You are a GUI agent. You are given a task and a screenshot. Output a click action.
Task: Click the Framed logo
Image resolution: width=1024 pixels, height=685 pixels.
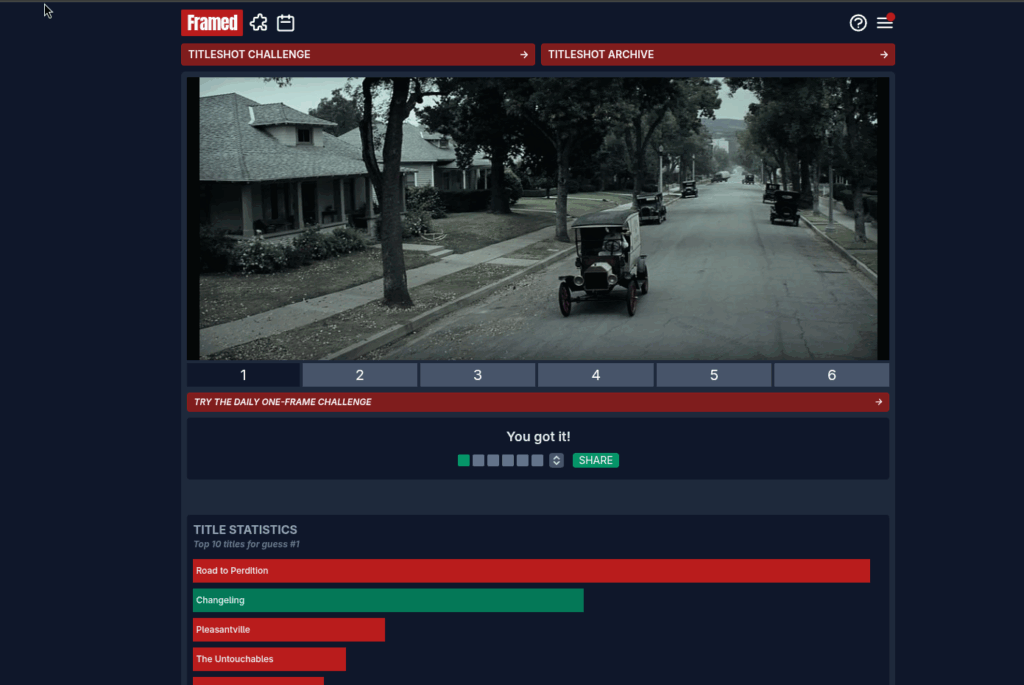click(212, 23)
